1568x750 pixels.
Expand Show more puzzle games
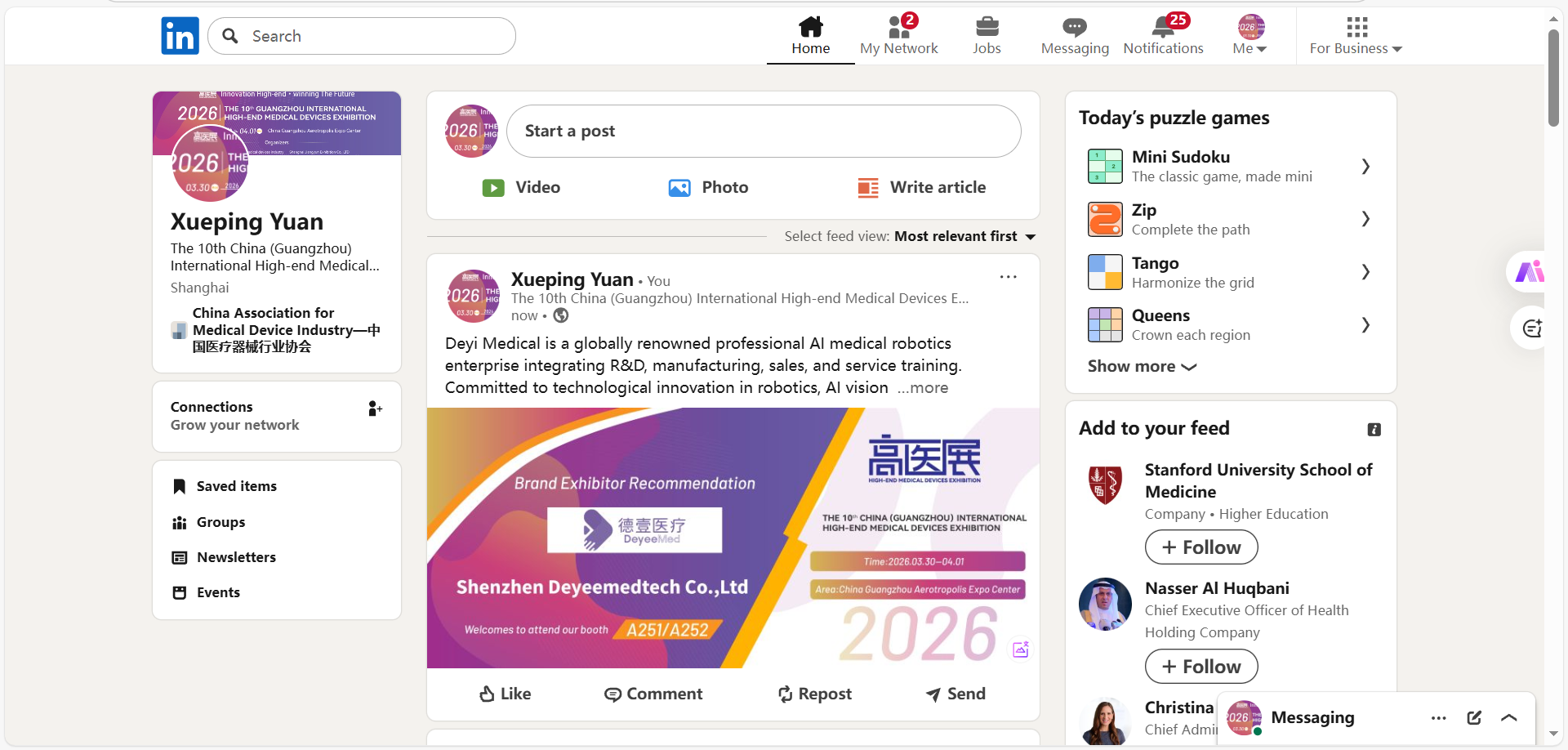click(1142, 367)
